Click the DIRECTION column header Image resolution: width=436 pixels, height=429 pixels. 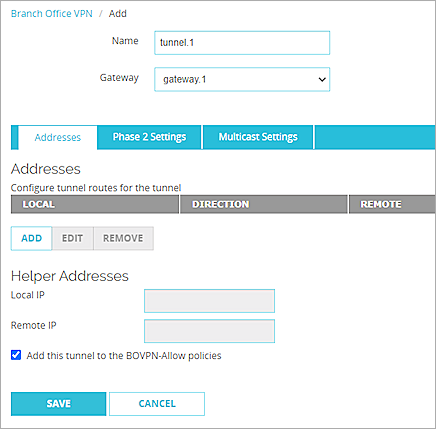coord(264,204)
